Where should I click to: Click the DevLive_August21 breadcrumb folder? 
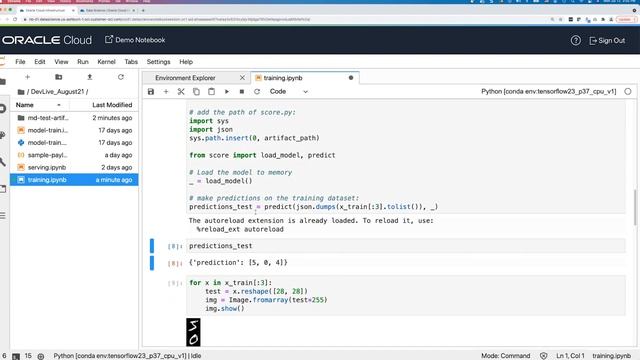tap(57, 91)
